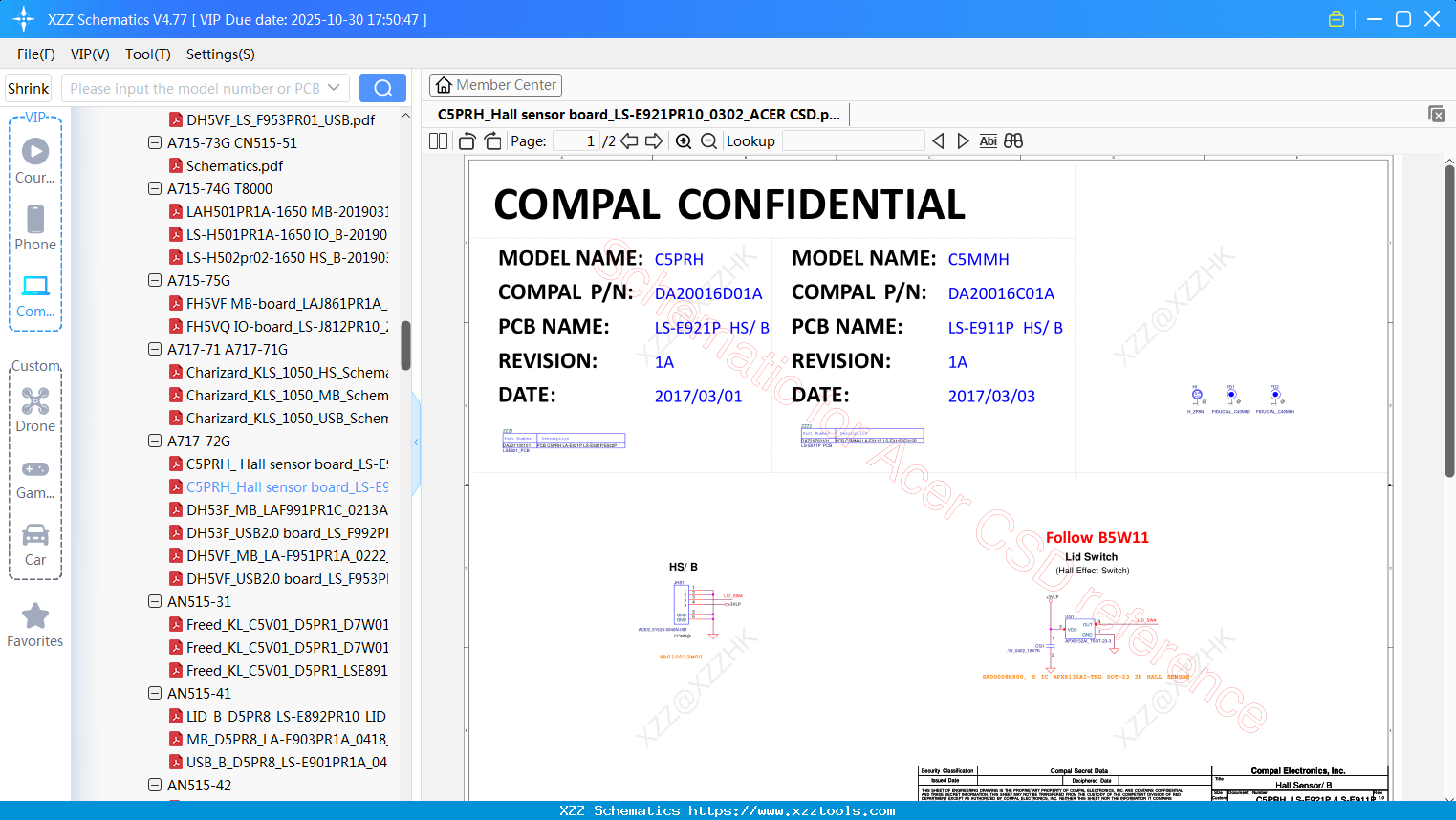Collapse the AN515-42 folder

point(155,785)
